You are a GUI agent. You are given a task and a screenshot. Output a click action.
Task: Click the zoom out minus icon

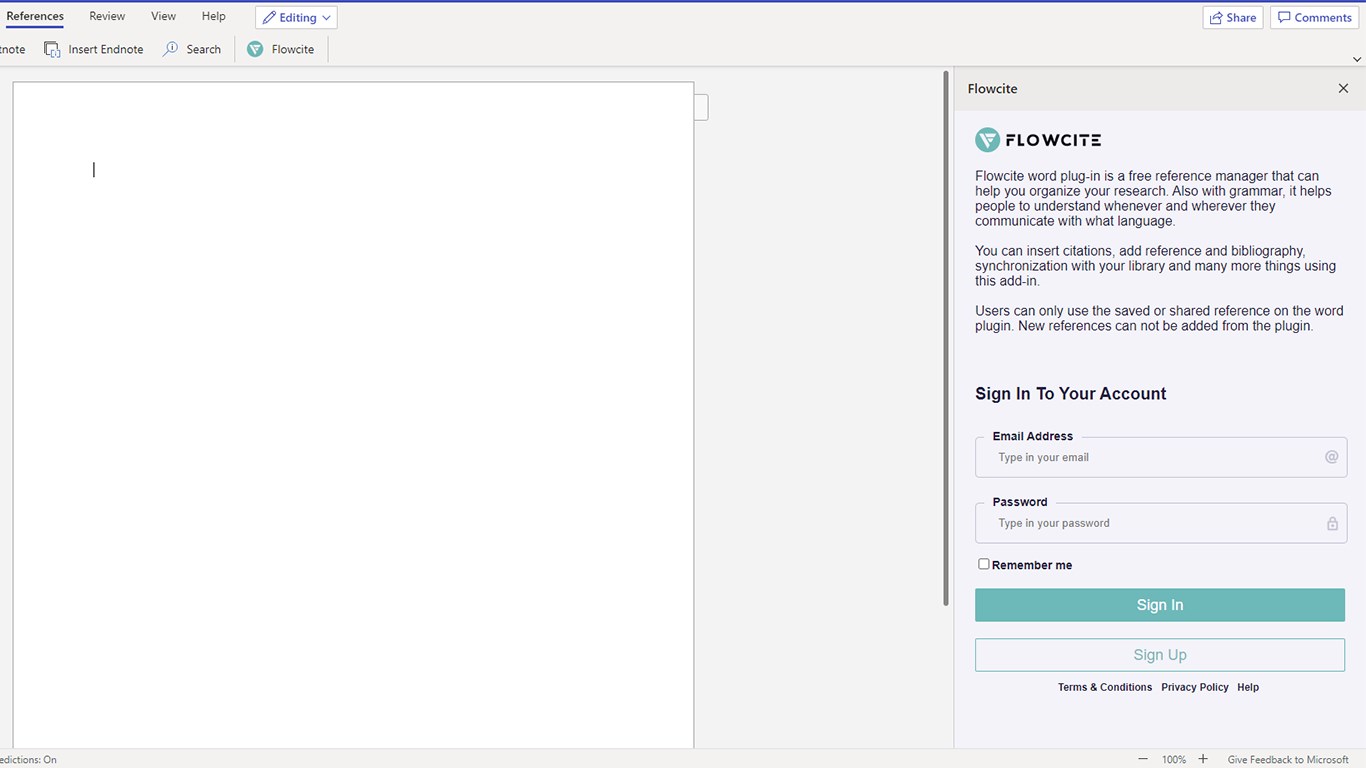pos(1143,759)
